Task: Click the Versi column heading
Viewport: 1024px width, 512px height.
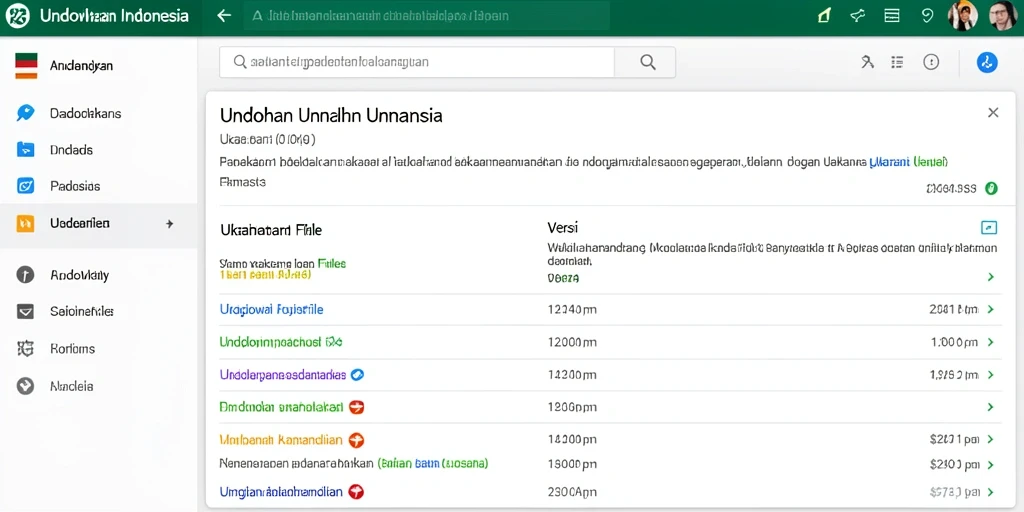Action: [562, 227]
